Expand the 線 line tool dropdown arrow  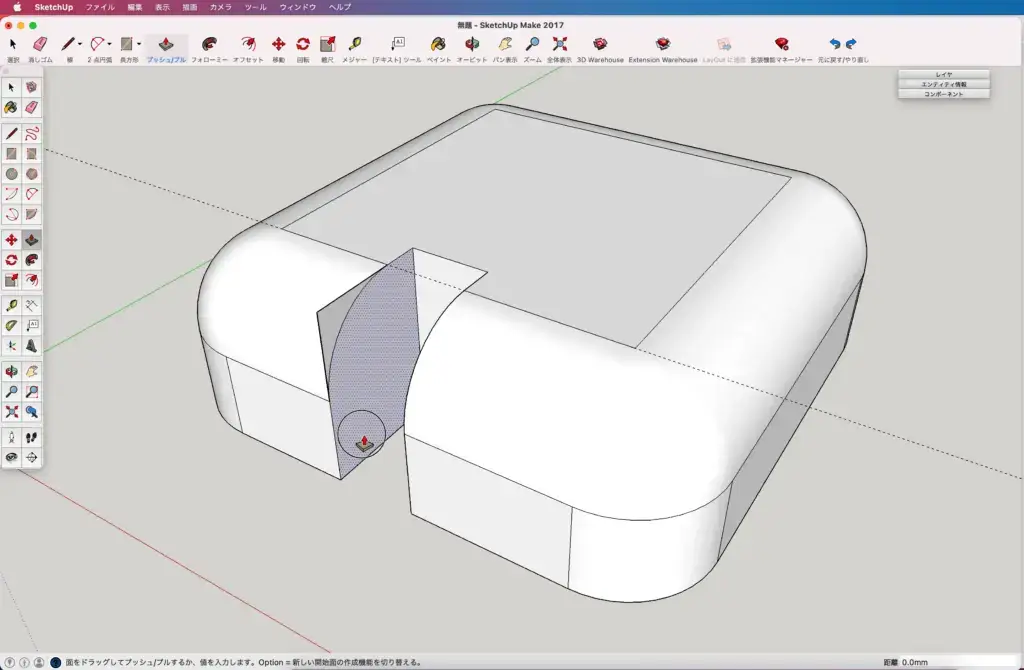tap(80, 44)
